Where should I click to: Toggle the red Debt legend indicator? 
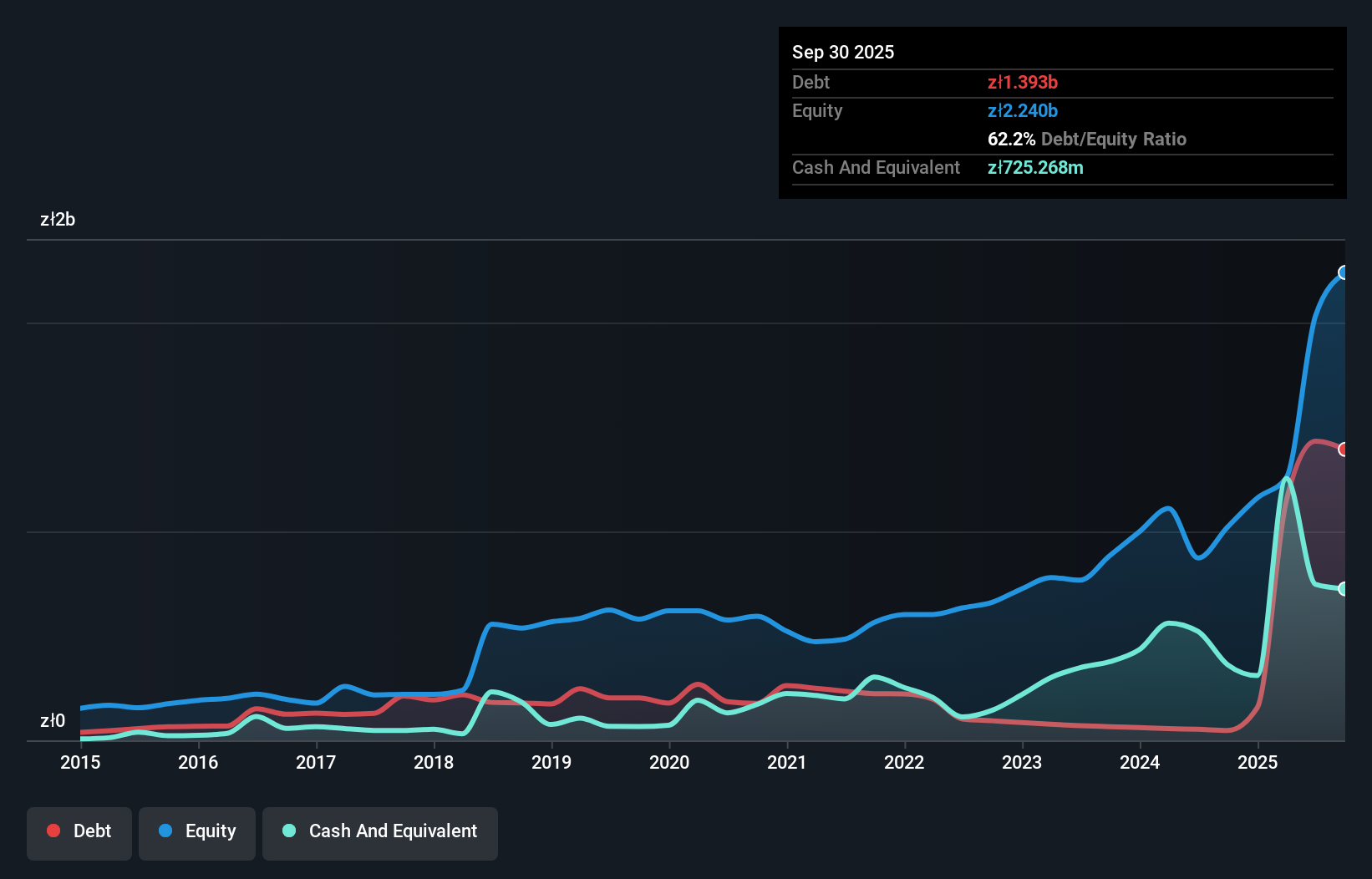pos(53,831)
